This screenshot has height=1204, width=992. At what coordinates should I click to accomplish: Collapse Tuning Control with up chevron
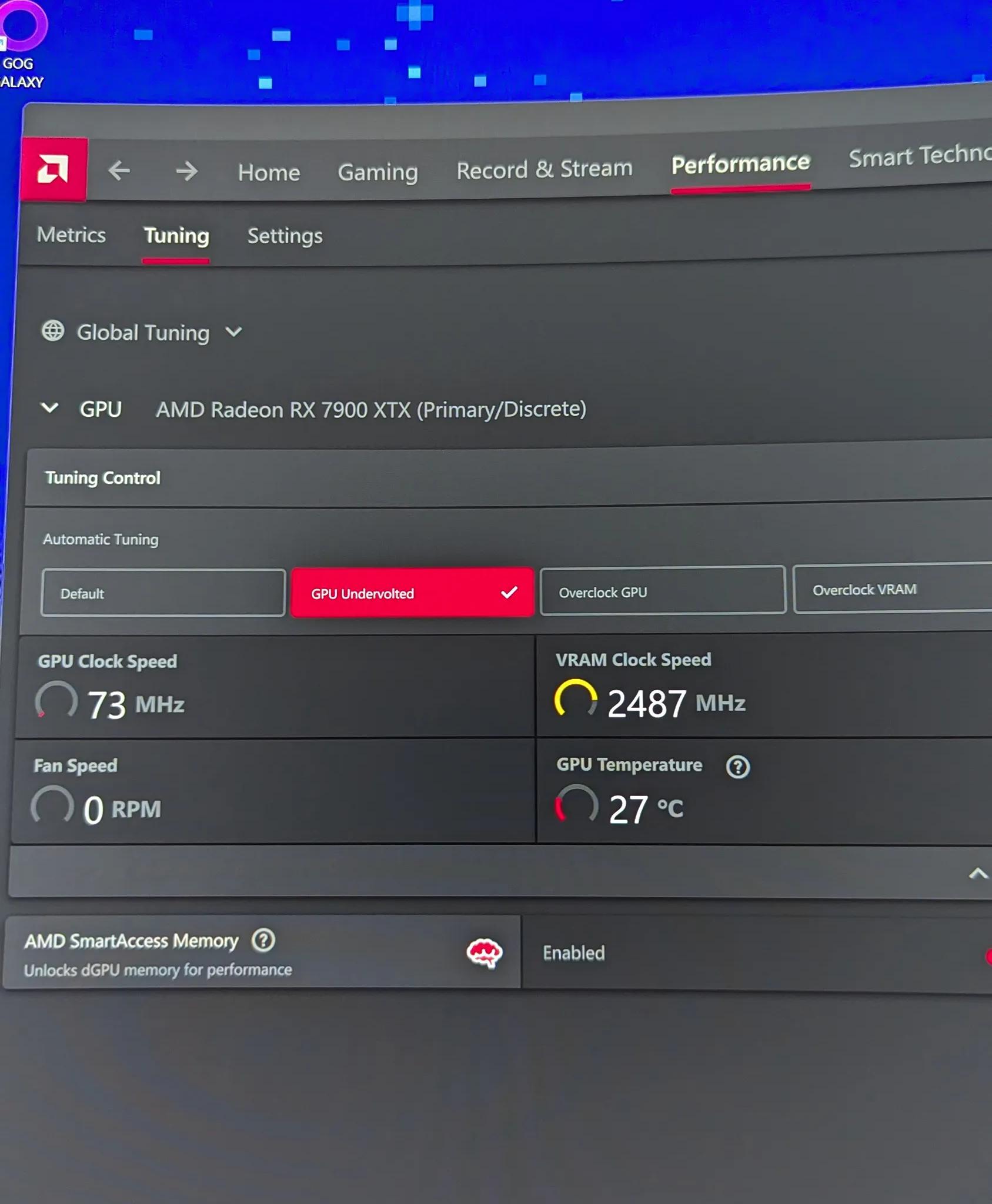pyautogui.click(x=978, y=874)
